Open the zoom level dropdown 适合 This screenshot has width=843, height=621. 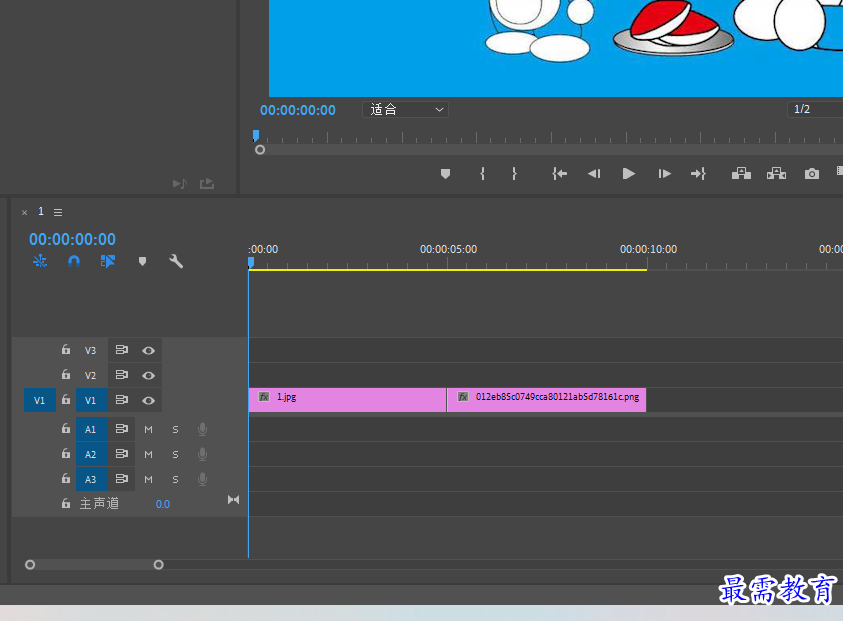point(405,110)
